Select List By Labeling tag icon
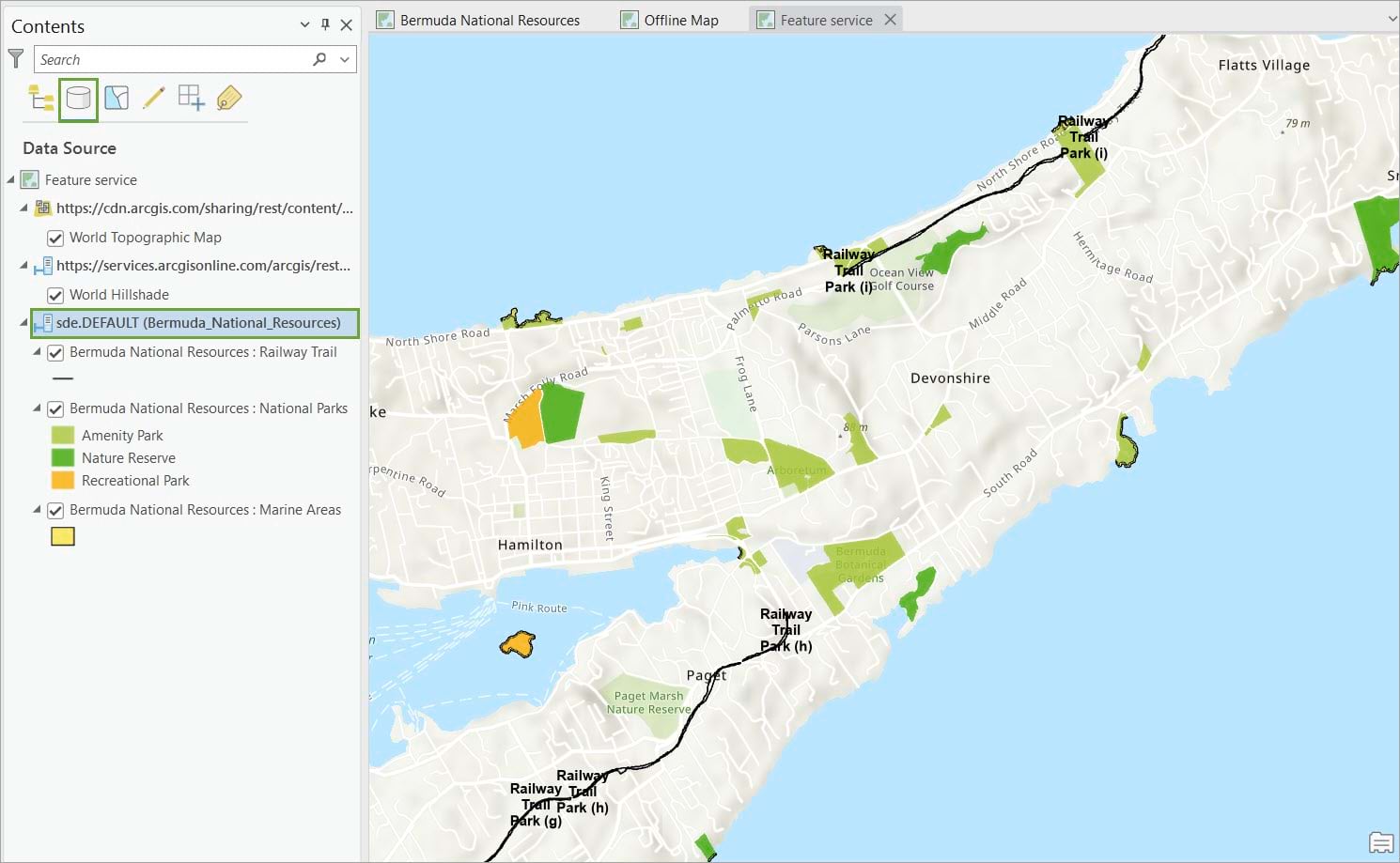The image size is (1400, 863). [x=228, y=98]
